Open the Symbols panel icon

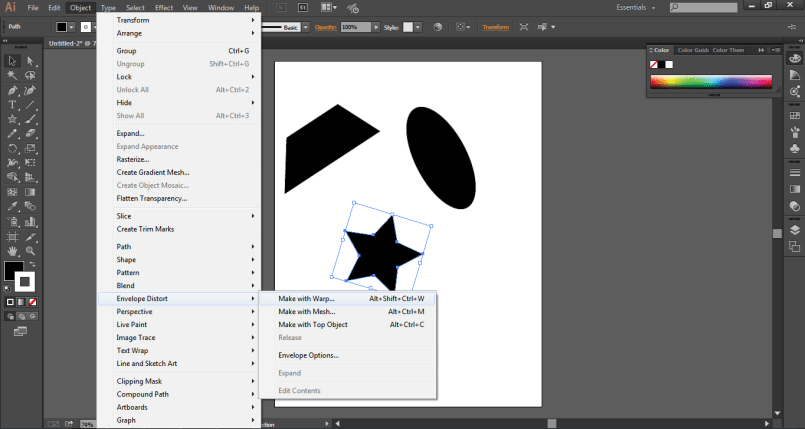pos(794,148)
